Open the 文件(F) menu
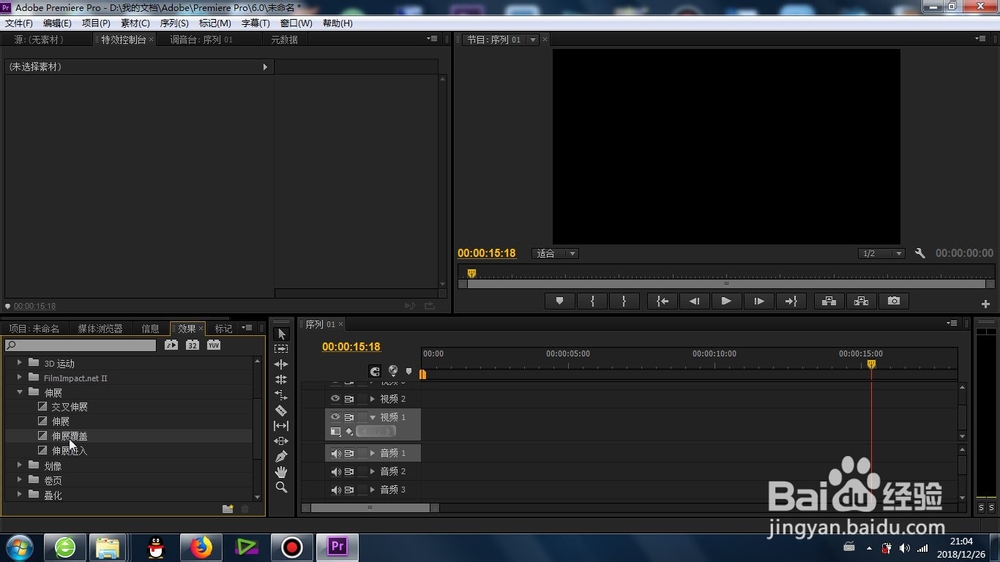The width and height of the screenshot is (1000, 562). tap(18, 23)
